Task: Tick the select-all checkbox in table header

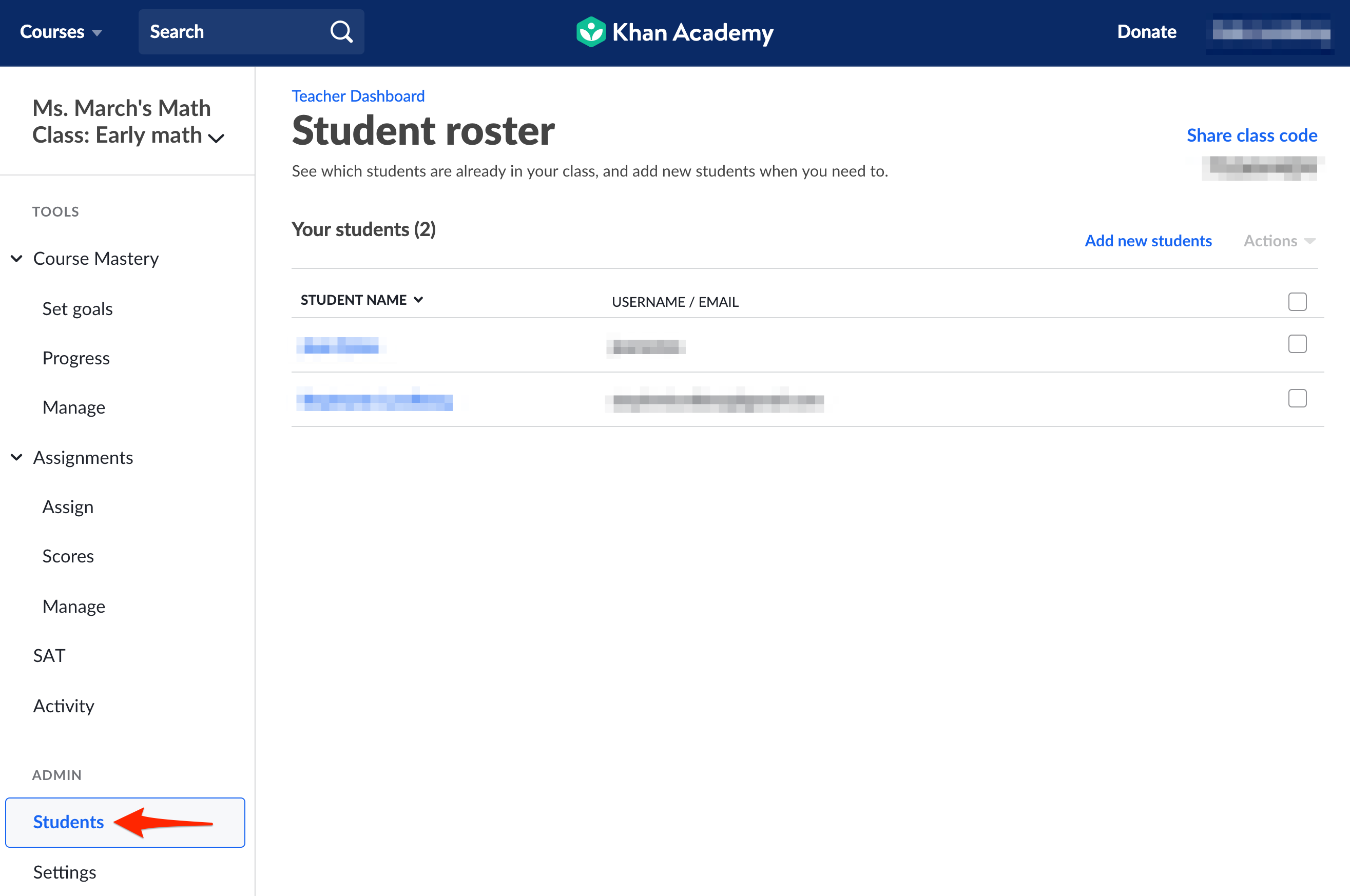Action: (1298, 301)
